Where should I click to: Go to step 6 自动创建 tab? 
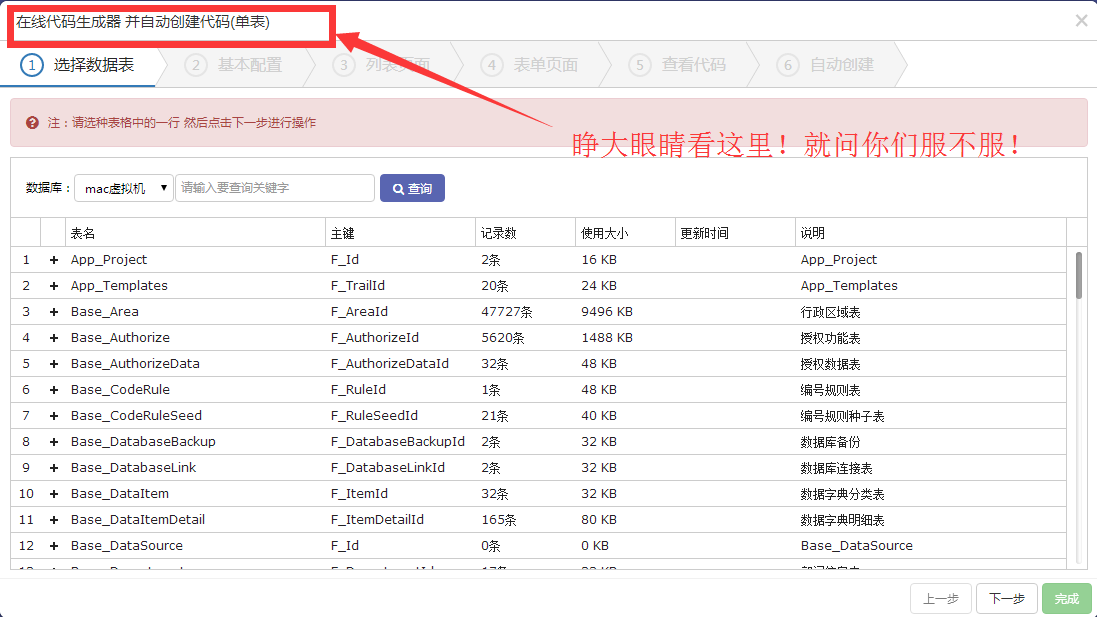(828, 65)
